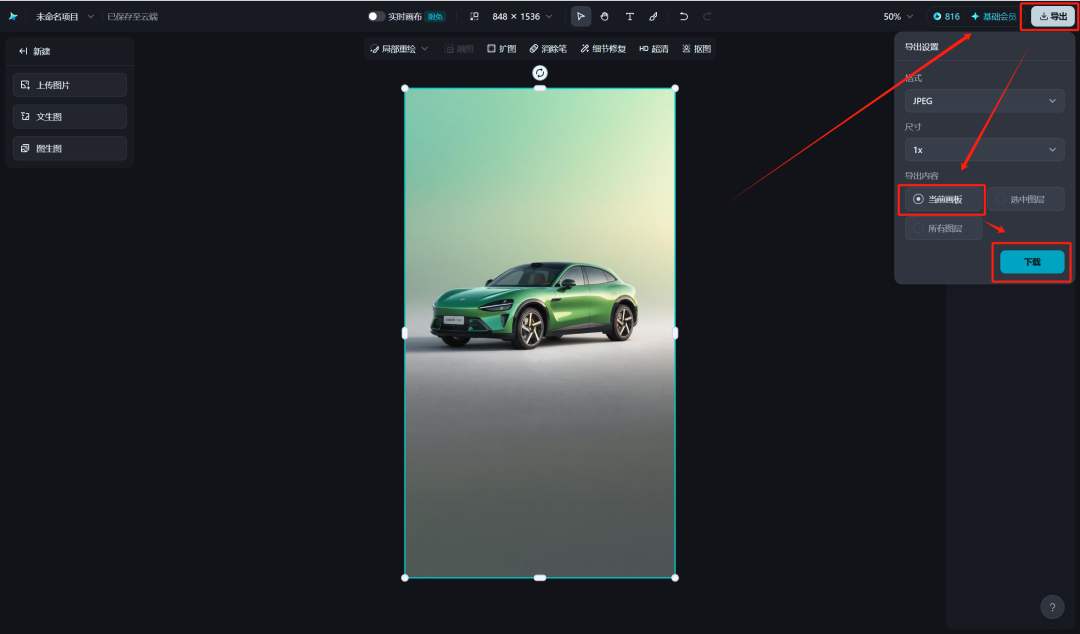Activate the HD 超清 upscale tool

point(652,48)
